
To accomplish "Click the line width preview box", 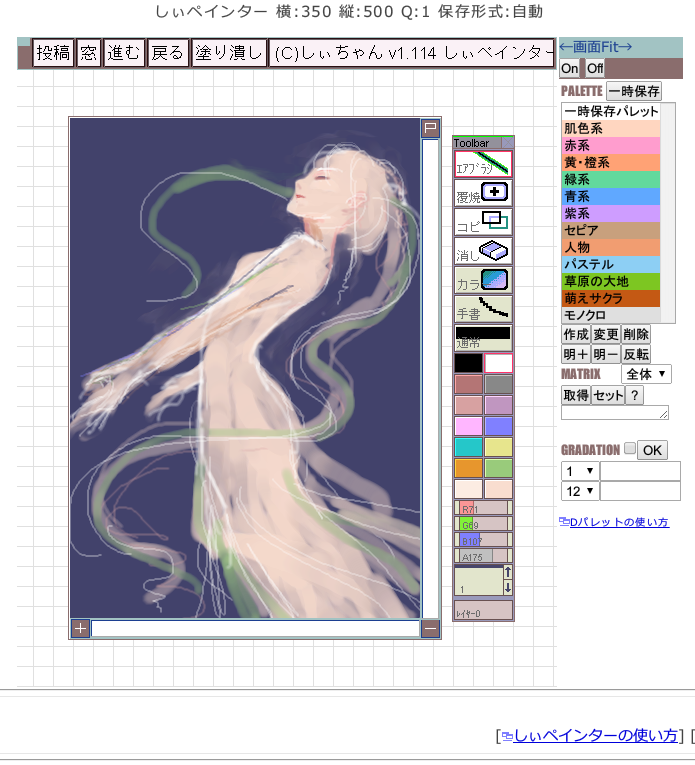I will click(x=478, y=581).
